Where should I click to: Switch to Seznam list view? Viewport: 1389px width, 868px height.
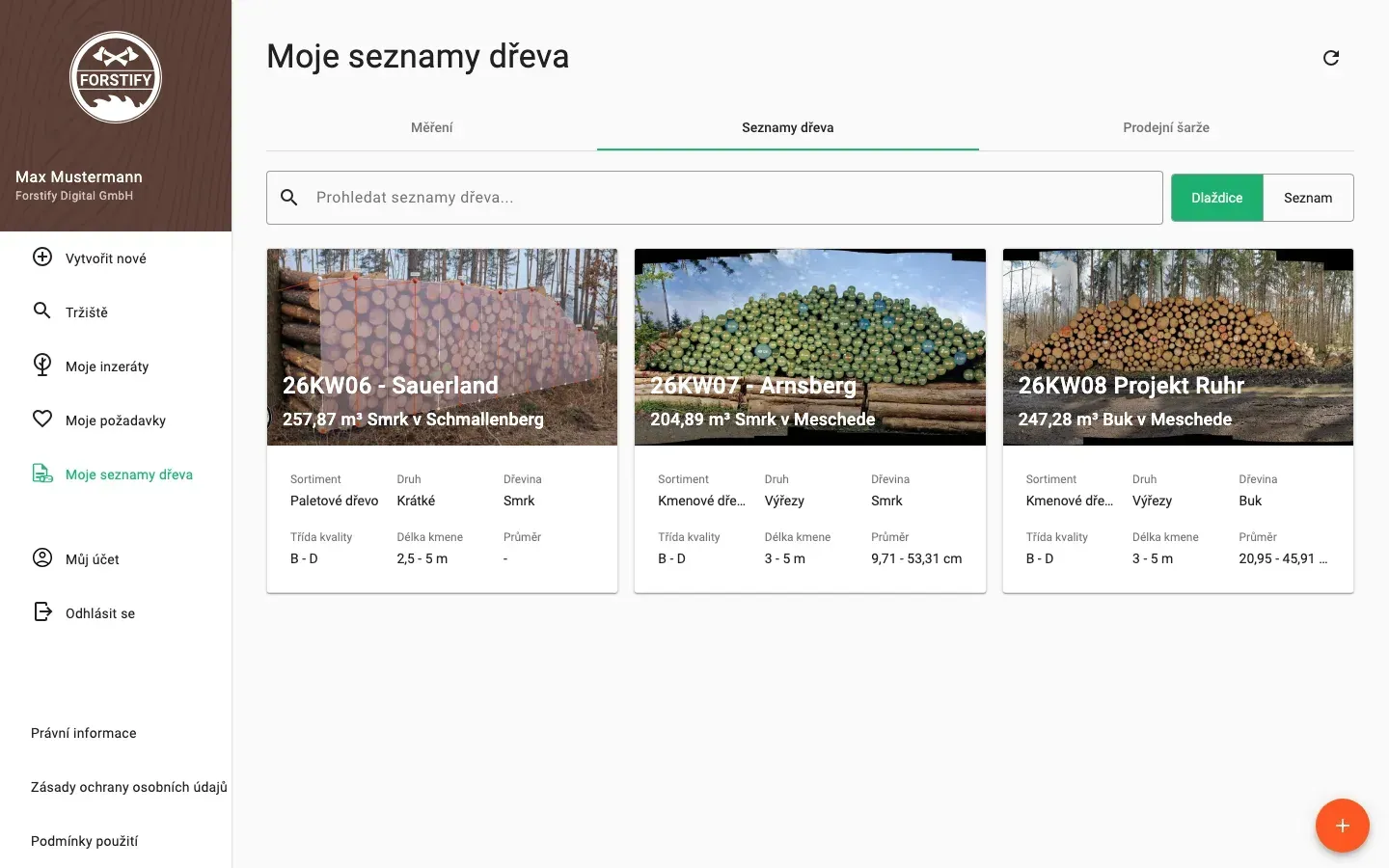pyautogui.click(x=1308, y=198)
